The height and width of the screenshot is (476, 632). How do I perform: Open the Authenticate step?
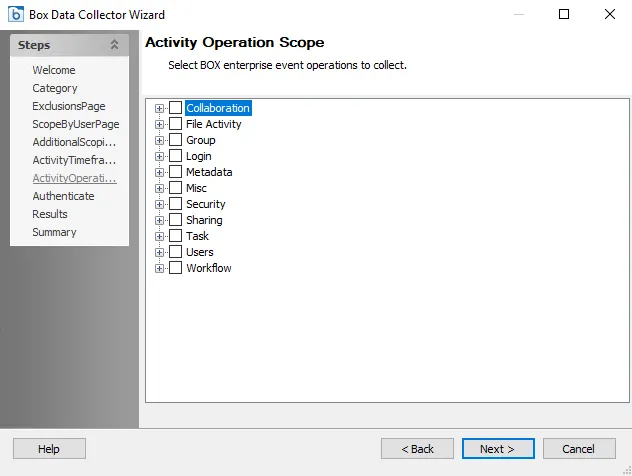point(63,196)
